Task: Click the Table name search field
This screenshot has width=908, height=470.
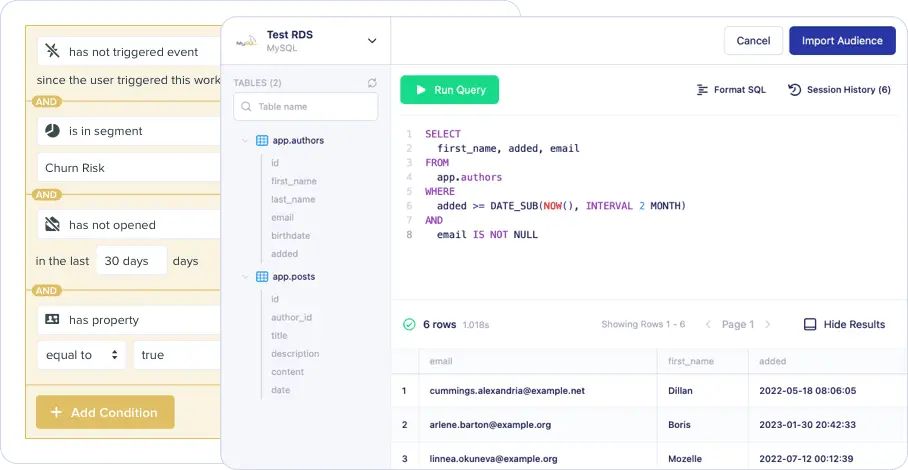Action: click(306, 107)
